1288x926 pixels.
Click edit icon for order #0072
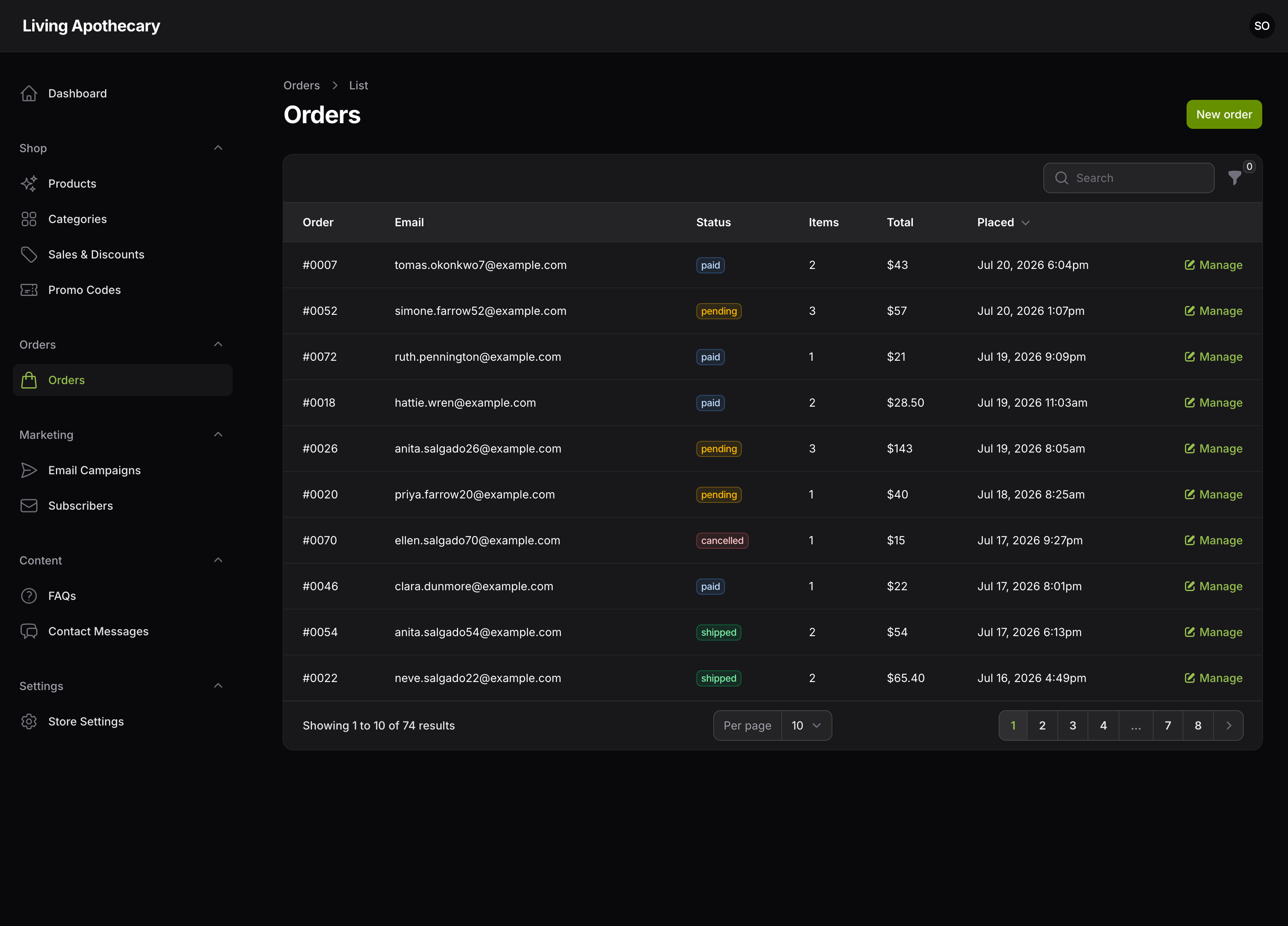click(1190, 357)
